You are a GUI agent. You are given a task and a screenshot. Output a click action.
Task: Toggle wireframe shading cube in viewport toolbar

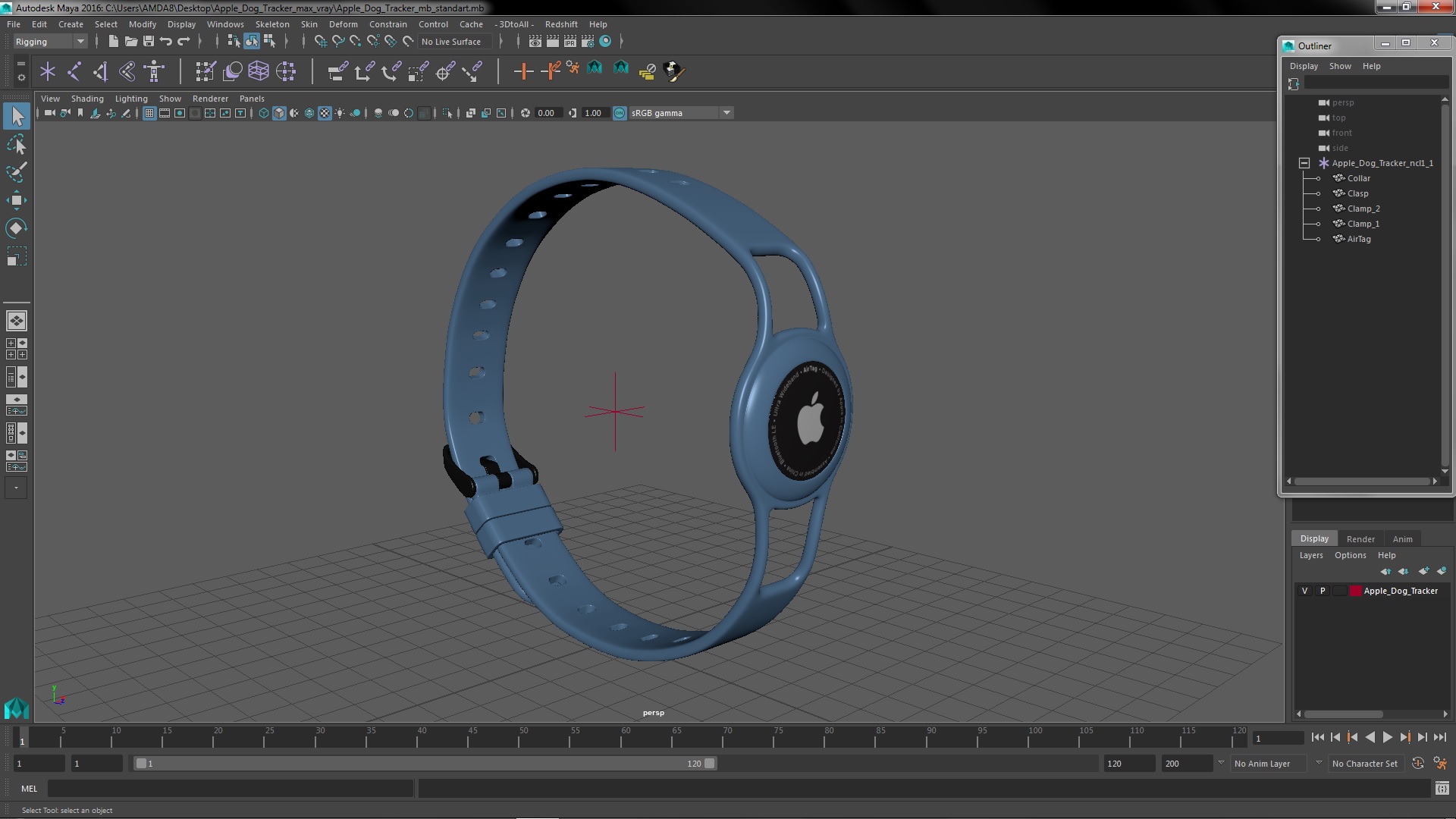coord(264,113)
